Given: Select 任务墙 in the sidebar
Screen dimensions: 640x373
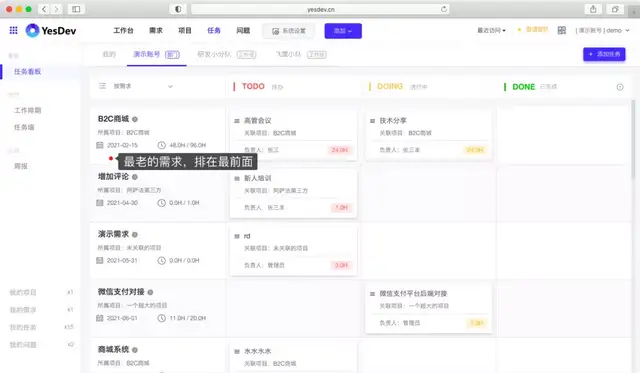Looking at the screenshot, I should [24, 127].
